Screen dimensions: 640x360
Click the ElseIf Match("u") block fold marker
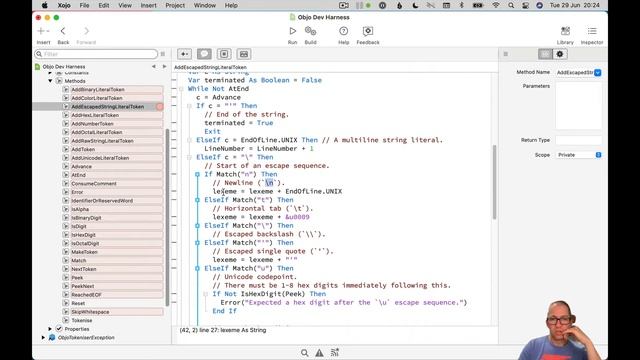[x=198, y=269]
